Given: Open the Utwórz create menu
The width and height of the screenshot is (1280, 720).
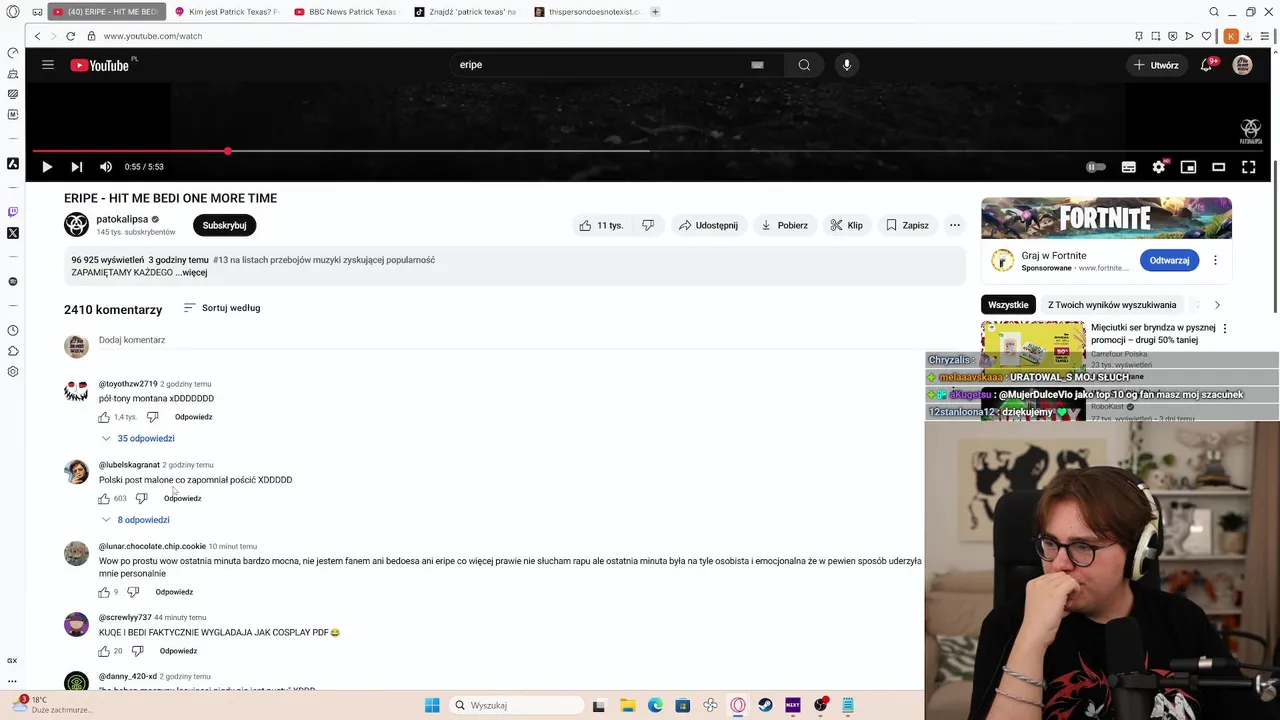Looking at the screenshot, I should pos(1156,65).
